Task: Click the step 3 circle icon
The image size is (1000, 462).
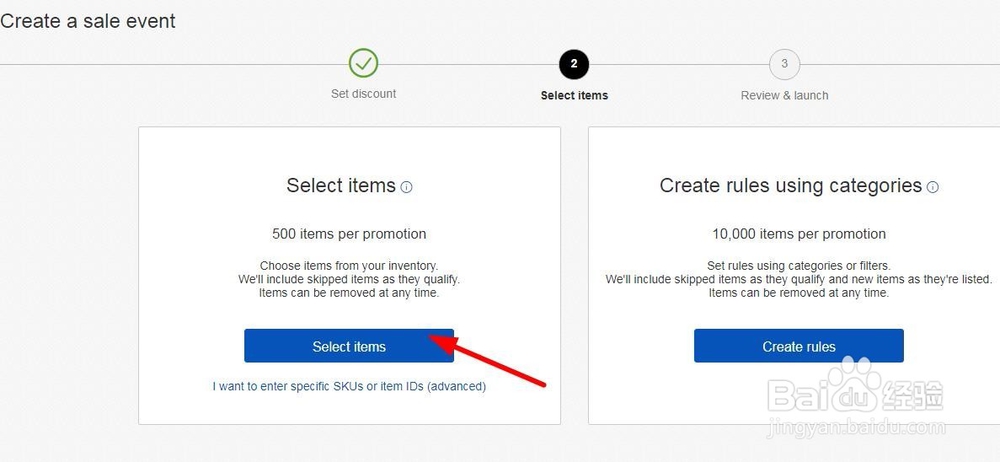Action: click(x=784, y=64)
